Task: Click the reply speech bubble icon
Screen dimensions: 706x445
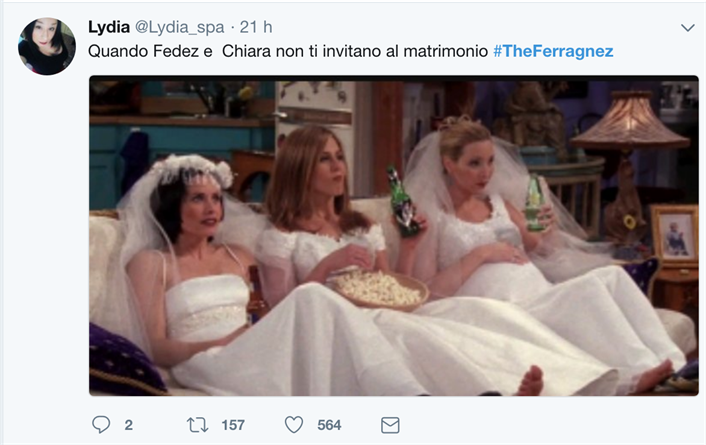Action: click(x=101, y=425)
